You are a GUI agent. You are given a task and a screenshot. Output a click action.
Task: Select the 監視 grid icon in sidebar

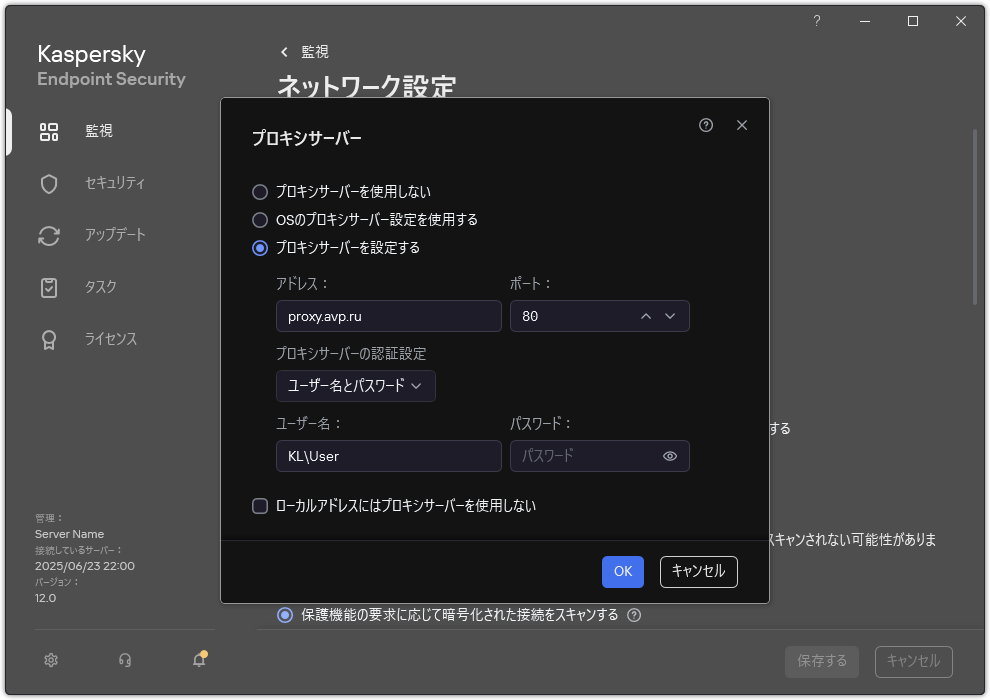(48, 131)
